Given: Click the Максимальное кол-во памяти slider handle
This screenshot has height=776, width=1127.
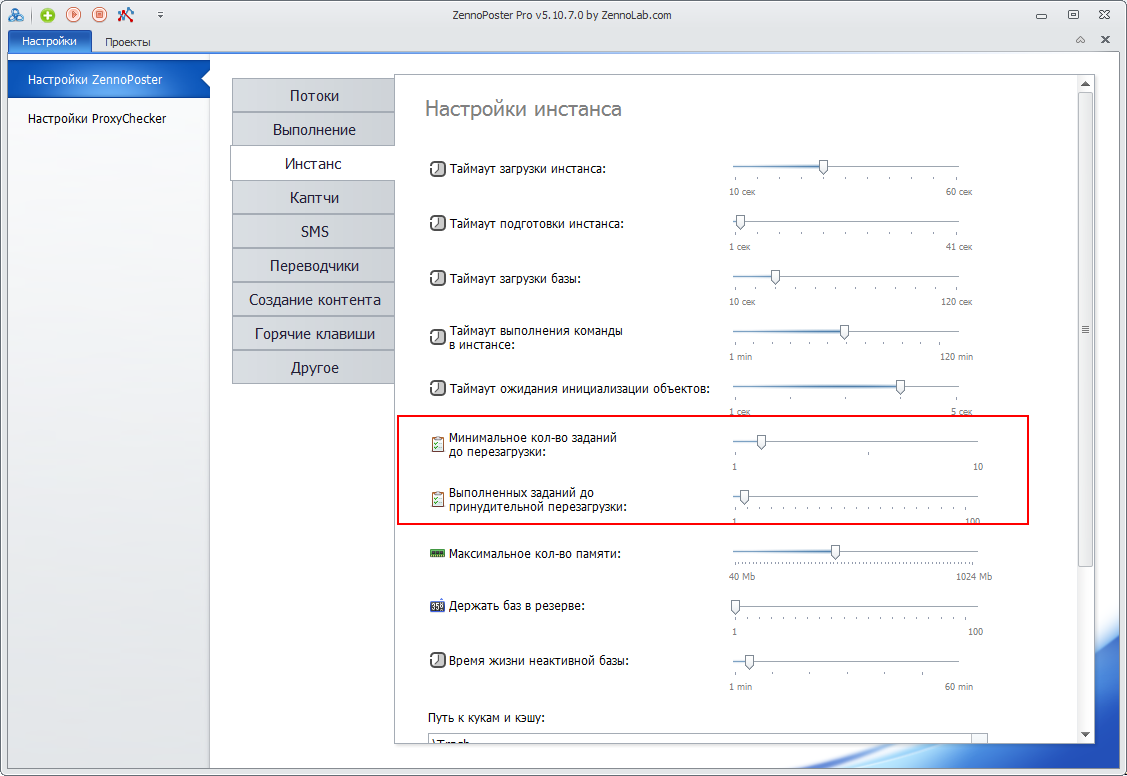Looking at the screenshot, I should click(835, 552).
